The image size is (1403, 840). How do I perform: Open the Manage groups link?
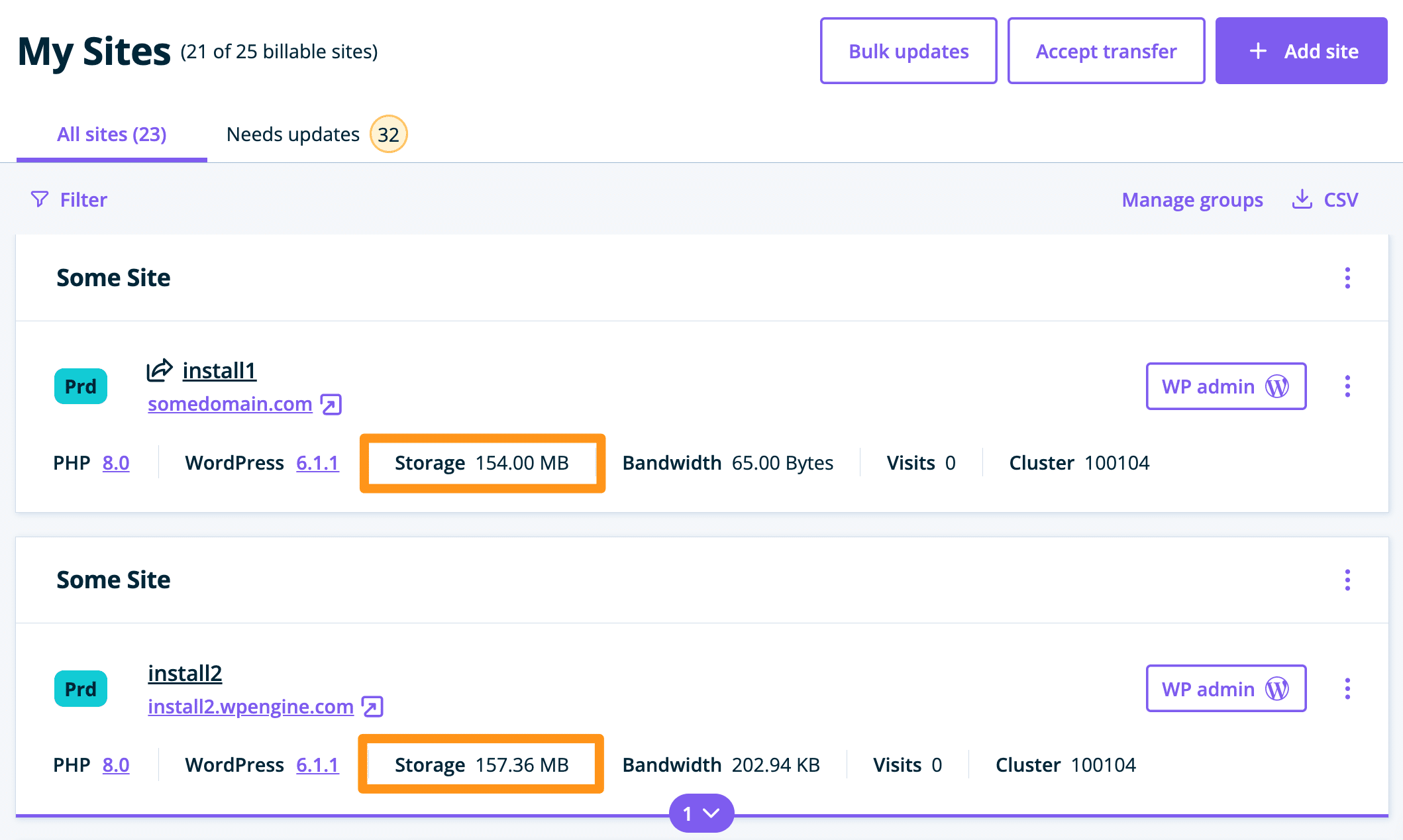[1192, 199]
